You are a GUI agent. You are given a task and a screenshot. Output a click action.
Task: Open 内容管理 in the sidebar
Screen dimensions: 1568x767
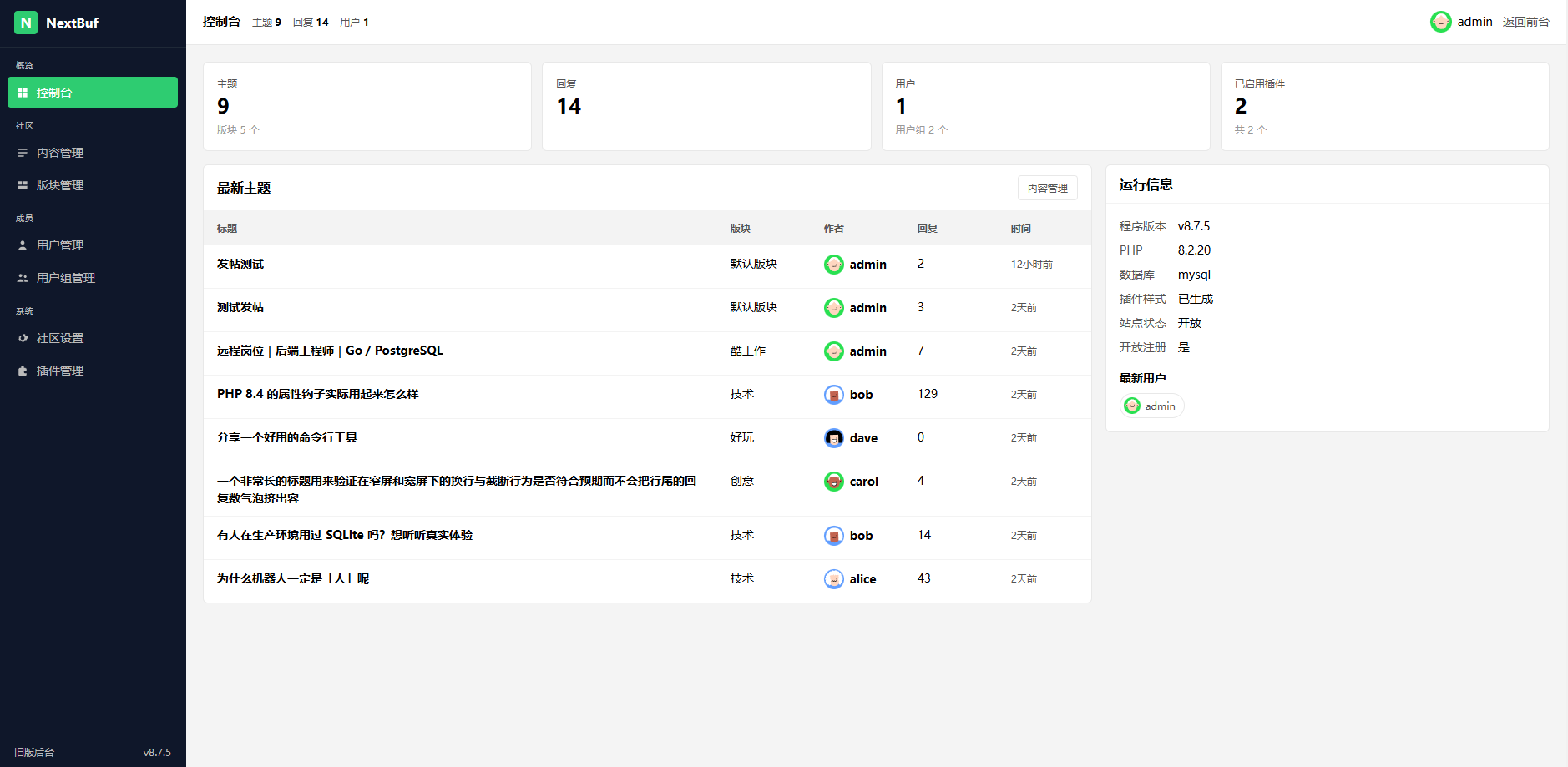pos(93,153)
